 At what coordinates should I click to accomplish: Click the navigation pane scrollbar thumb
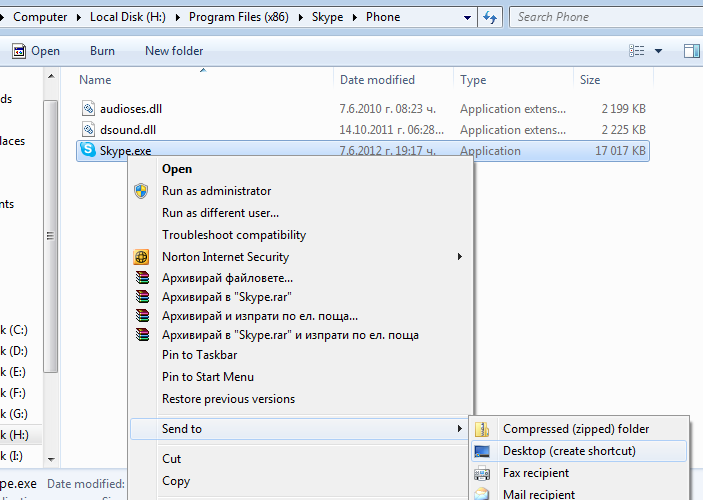pyautogui.click(x=51, y=236)
